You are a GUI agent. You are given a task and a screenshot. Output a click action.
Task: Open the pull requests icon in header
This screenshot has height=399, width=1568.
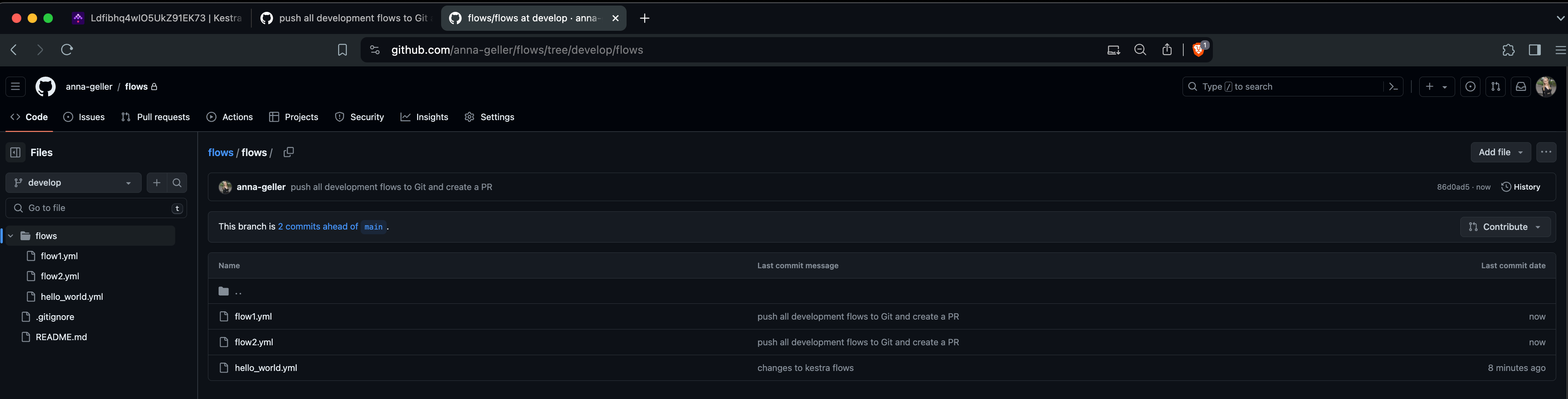(1495, 87)
